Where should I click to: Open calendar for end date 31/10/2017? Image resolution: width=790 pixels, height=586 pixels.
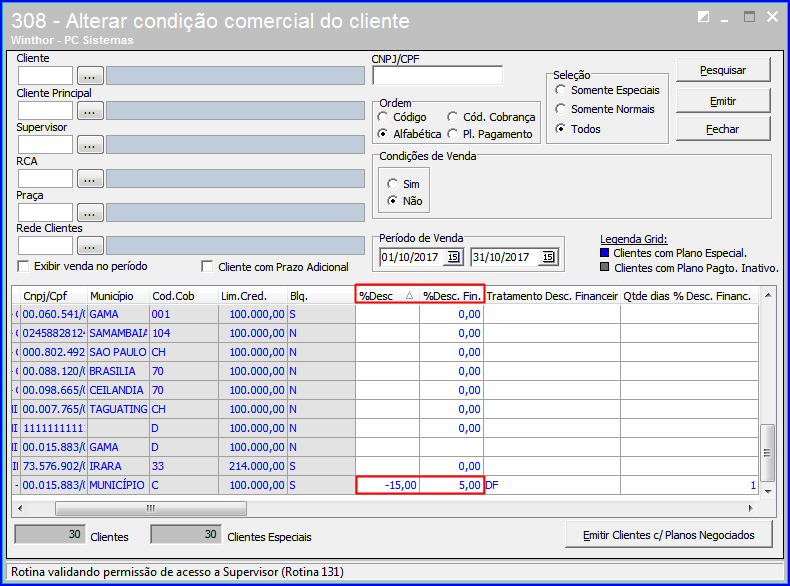(548, 257)
